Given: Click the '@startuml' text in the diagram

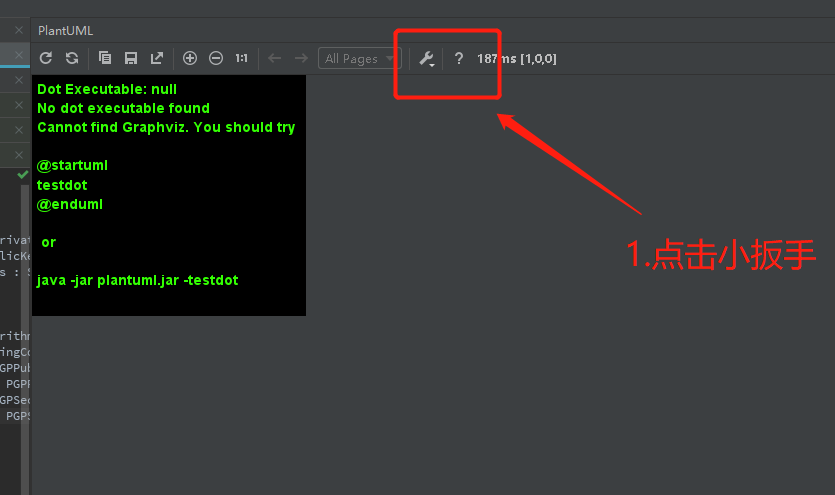Looking at the screenshot, I should point(72,166).
